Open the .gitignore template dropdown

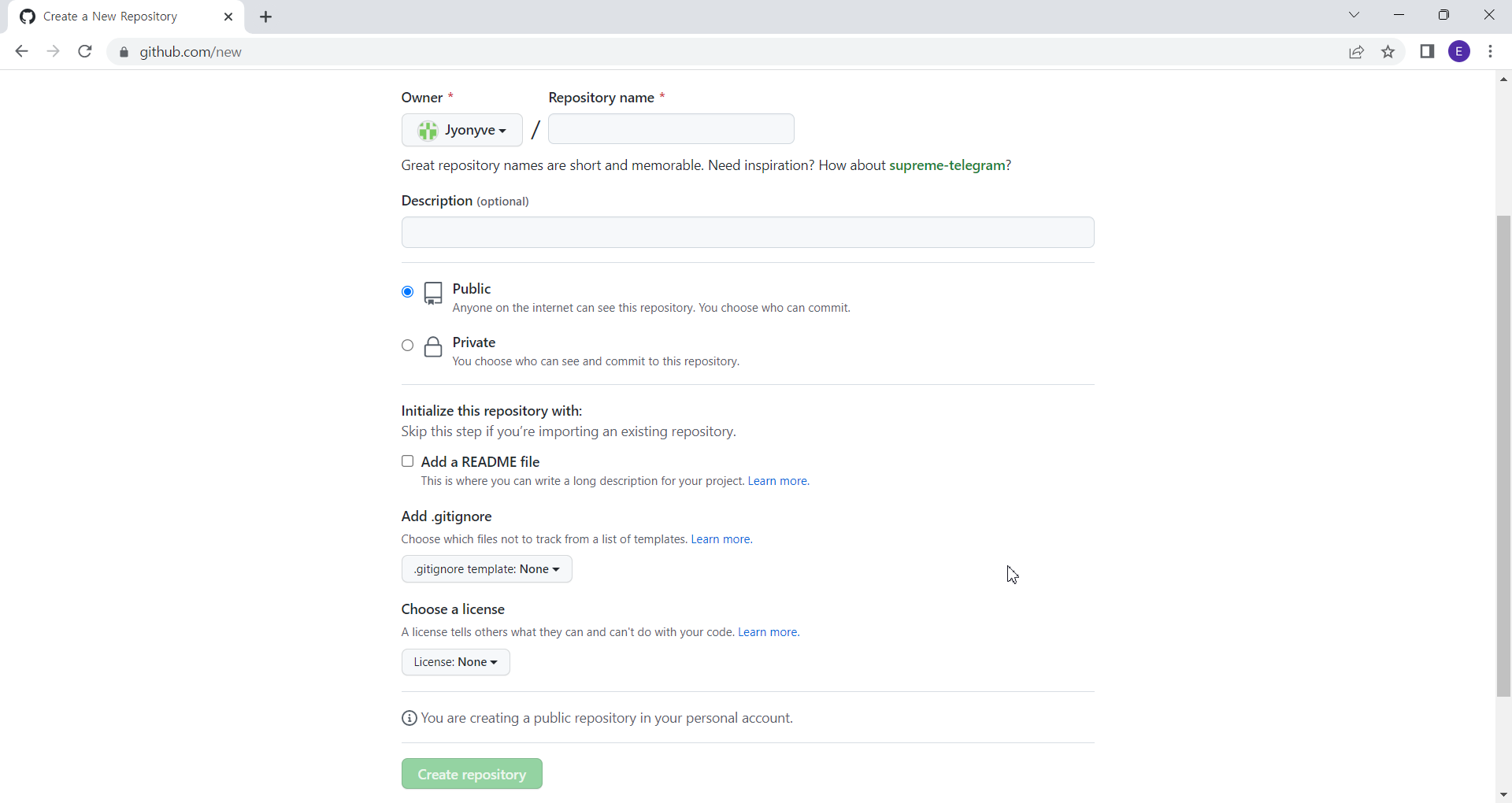487,569
